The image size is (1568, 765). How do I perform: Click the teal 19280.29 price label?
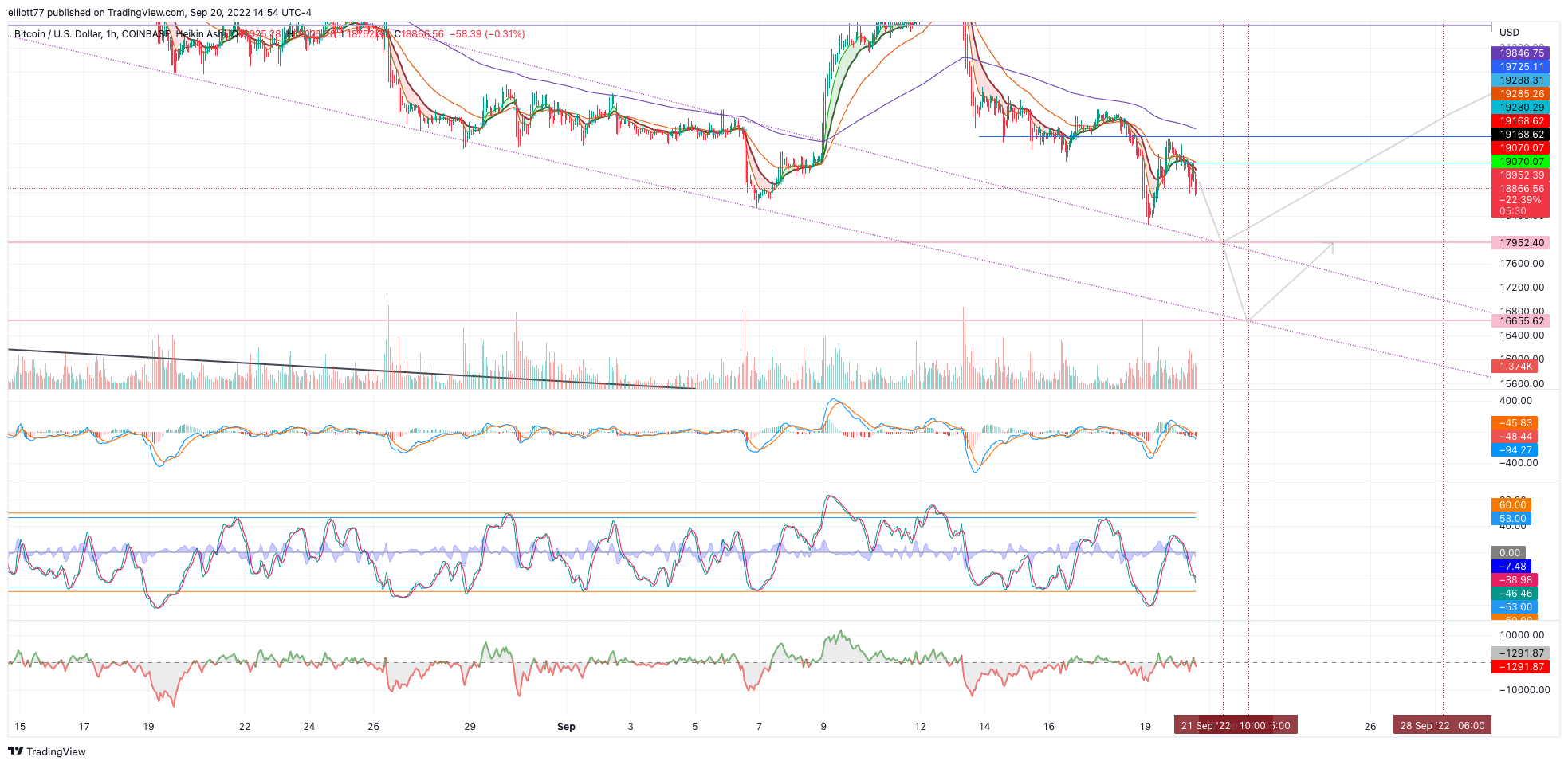[x=1520, y=108]
